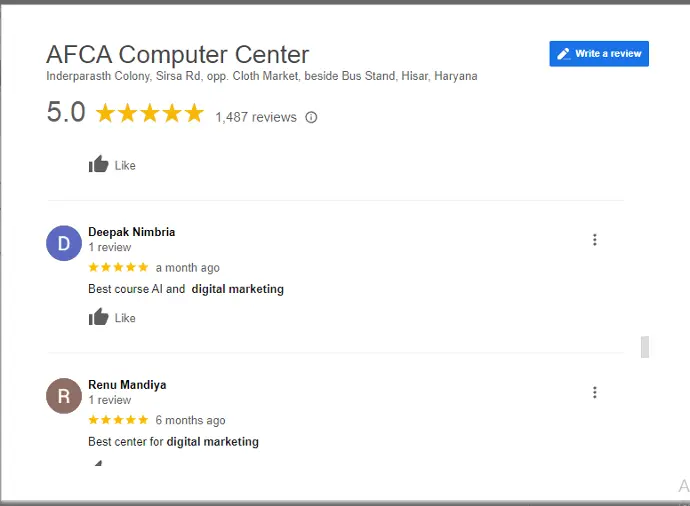Click the 1,487 reviews count
Image resolution: width=690 pixels, height=506 pixels.
[x=256, y=117]
